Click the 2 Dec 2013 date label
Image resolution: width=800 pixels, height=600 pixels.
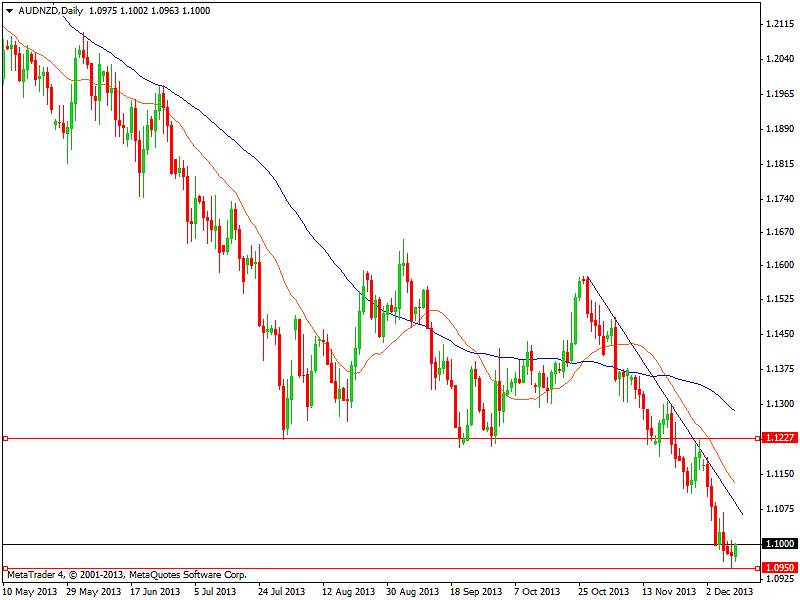click(729, 591)
